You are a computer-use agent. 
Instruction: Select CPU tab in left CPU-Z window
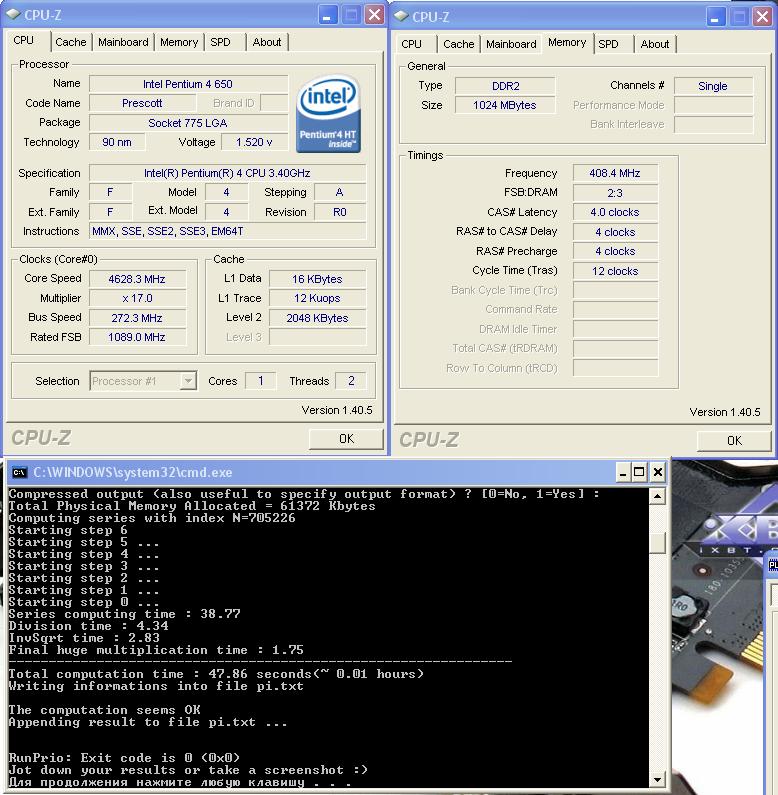tap(24, 40)
